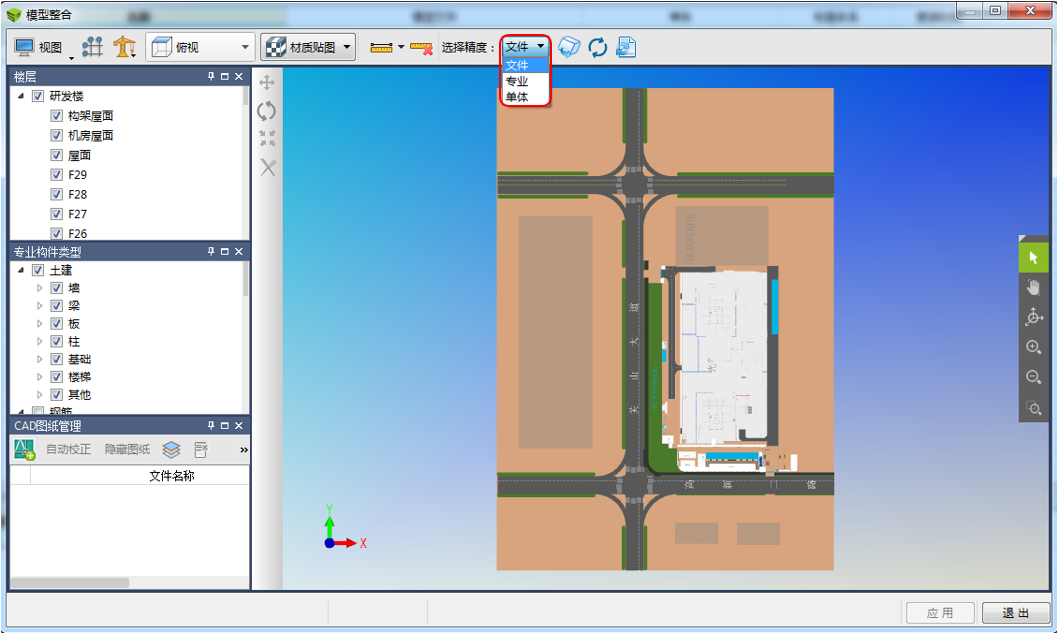The width and height of the screenshot is (1057, 635).
Task: Collapse the 研发楼 tree node
Action: (21, 96)
